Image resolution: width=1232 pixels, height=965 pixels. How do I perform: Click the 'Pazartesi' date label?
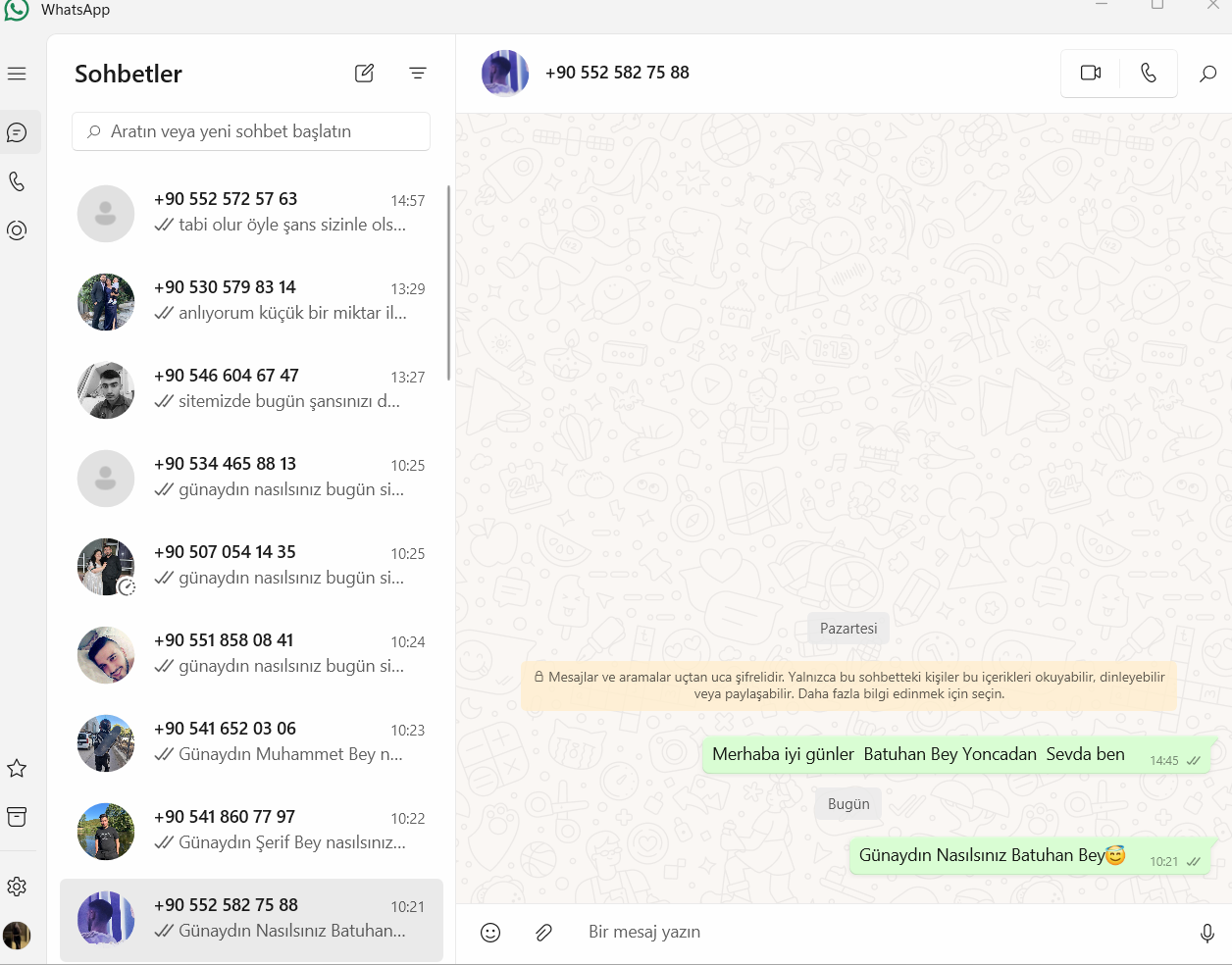[848, 629]
